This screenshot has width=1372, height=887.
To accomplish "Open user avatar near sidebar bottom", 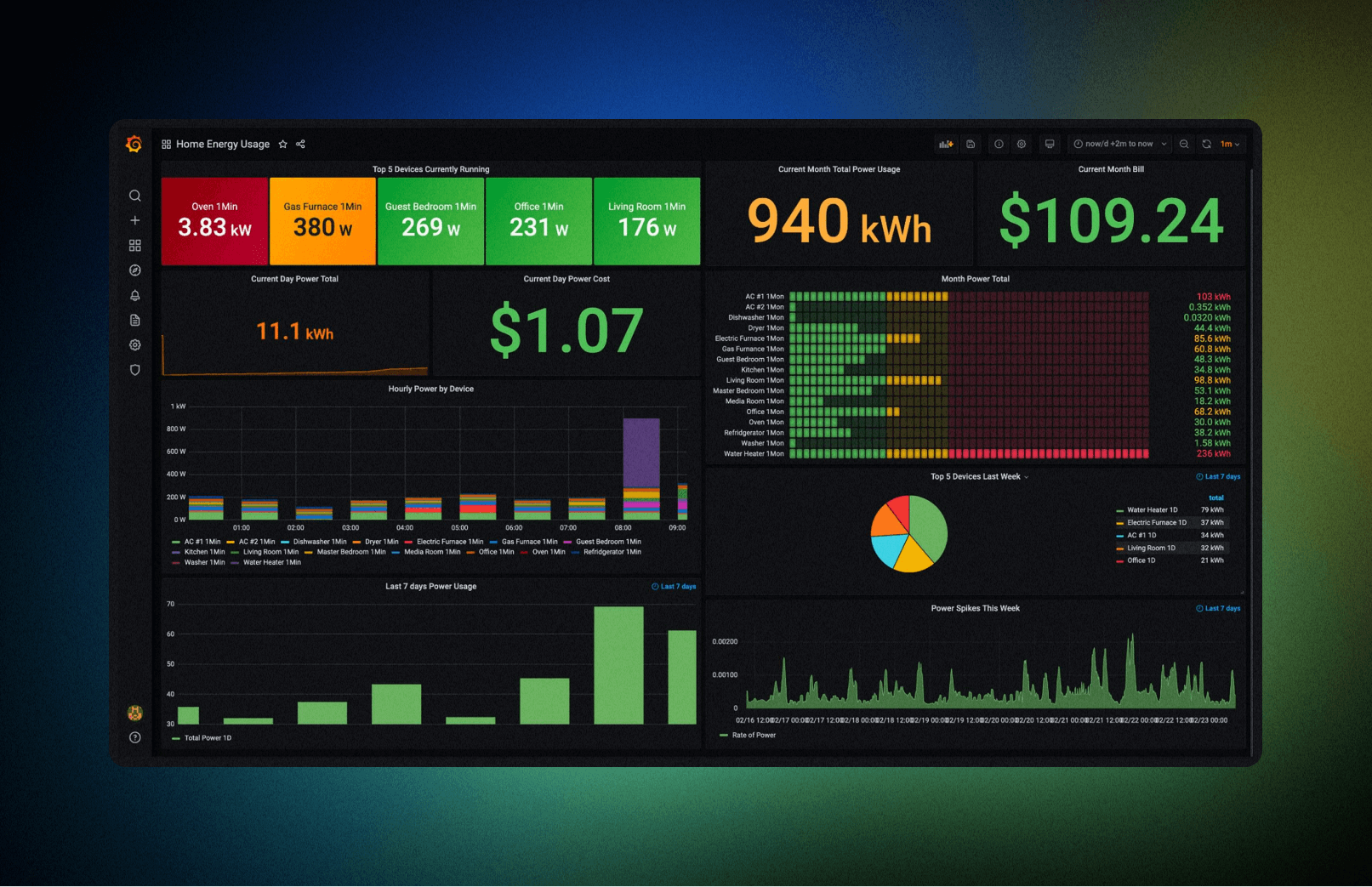I will 134,713.
